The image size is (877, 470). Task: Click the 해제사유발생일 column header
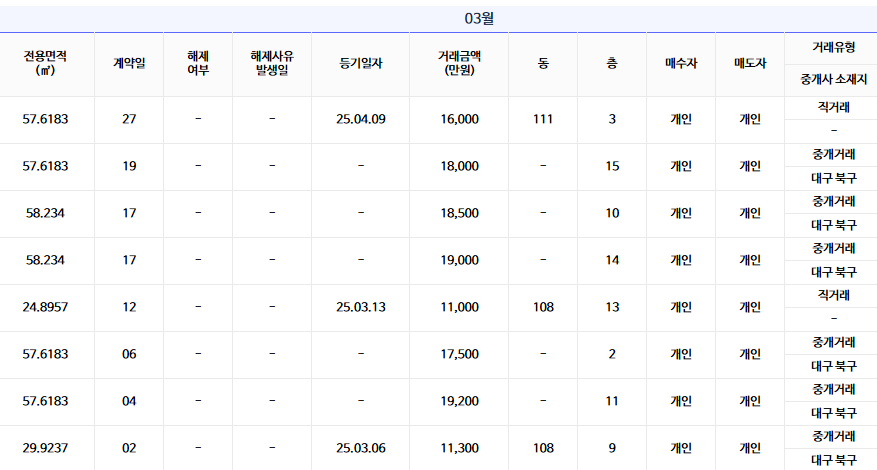tap(272, 63)
